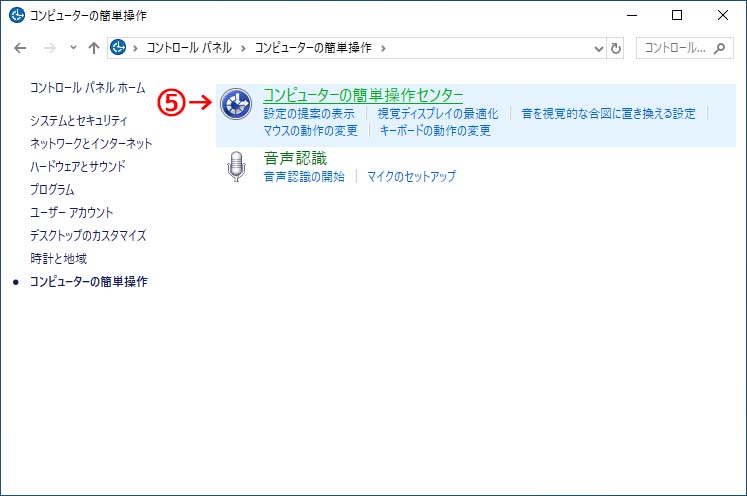
Task: Click the control panel icon in address bar
Action: 120,47
